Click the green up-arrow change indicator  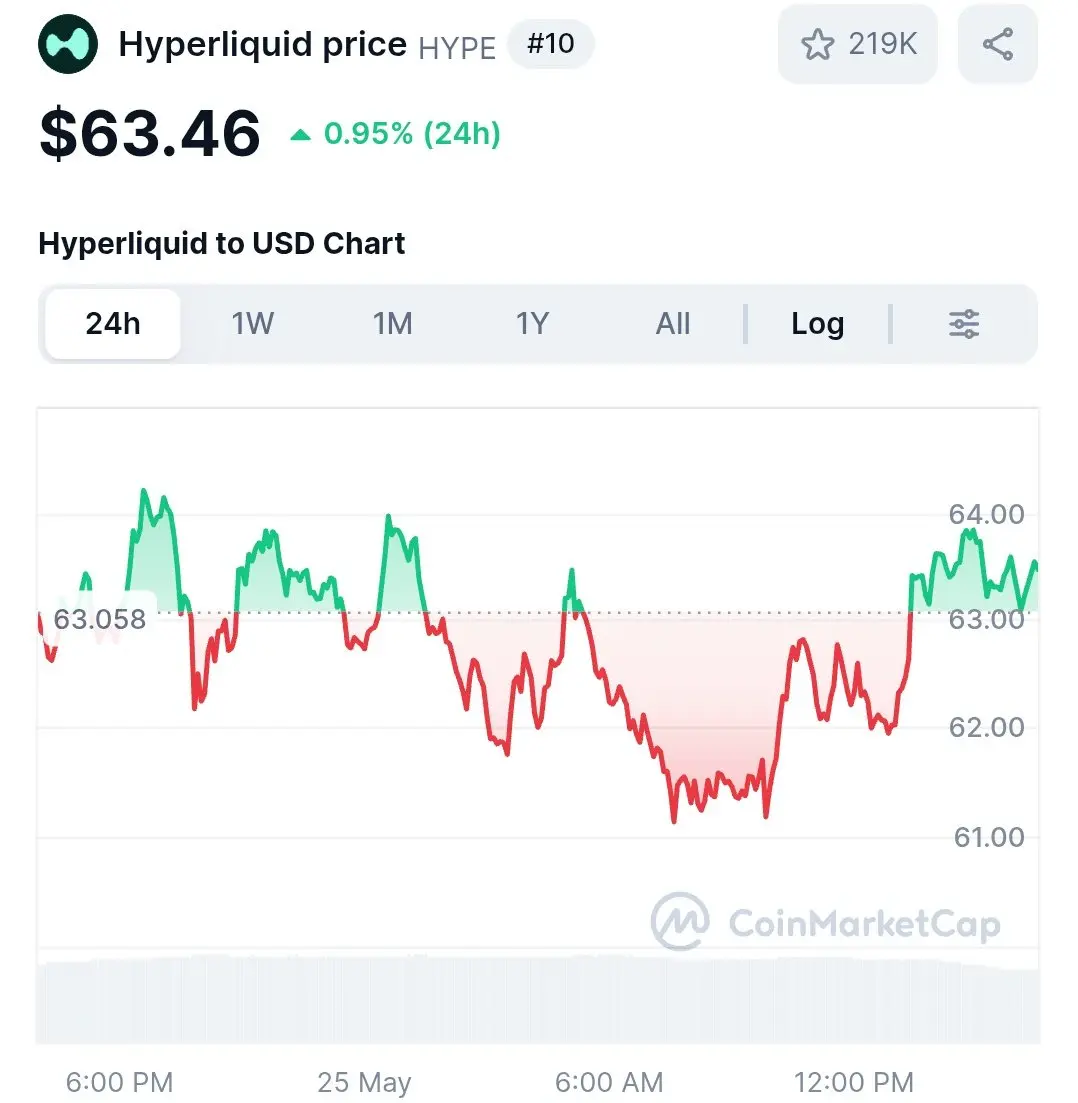300,134
